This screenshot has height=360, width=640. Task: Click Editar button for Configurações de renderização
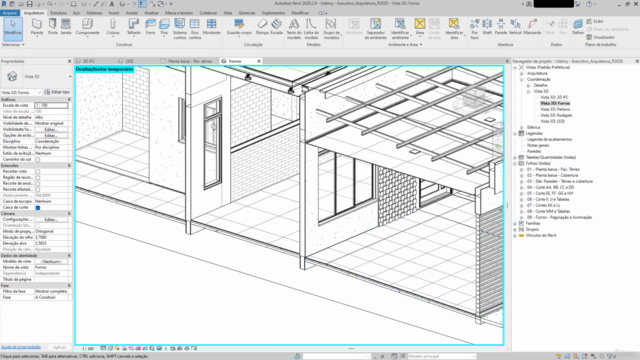[51, 220]
